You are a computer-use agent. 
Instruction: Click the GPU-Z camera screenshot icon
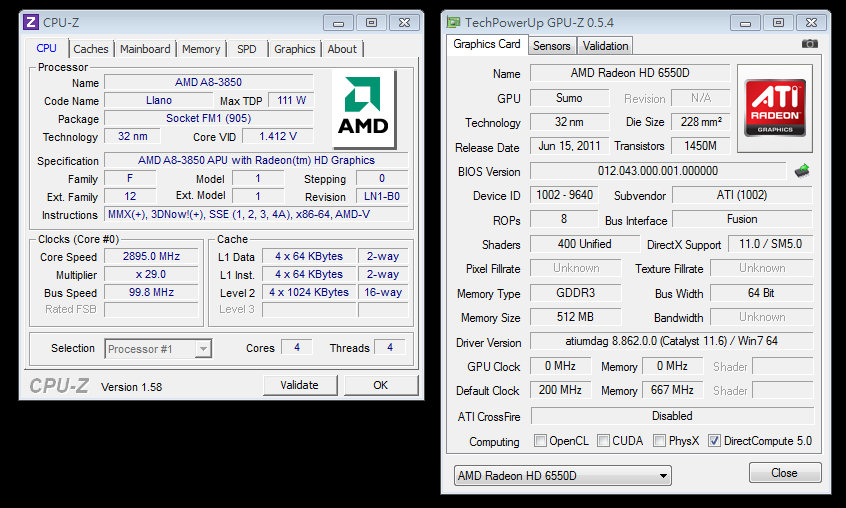[809, 44]
